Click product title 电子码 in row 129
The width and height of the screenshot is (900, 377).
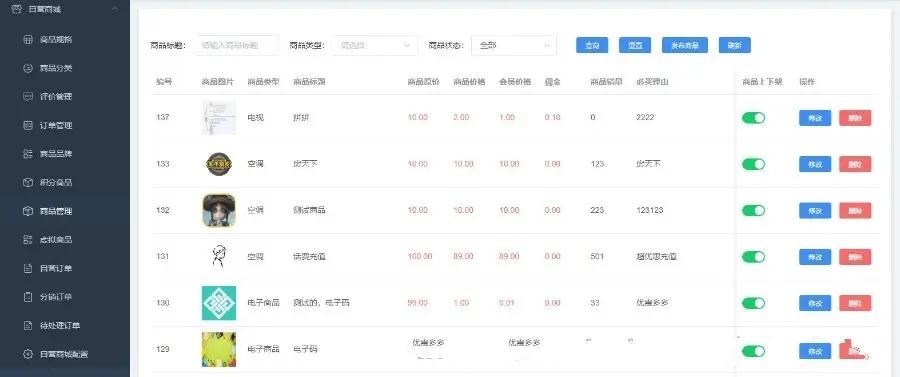(305, 349)
